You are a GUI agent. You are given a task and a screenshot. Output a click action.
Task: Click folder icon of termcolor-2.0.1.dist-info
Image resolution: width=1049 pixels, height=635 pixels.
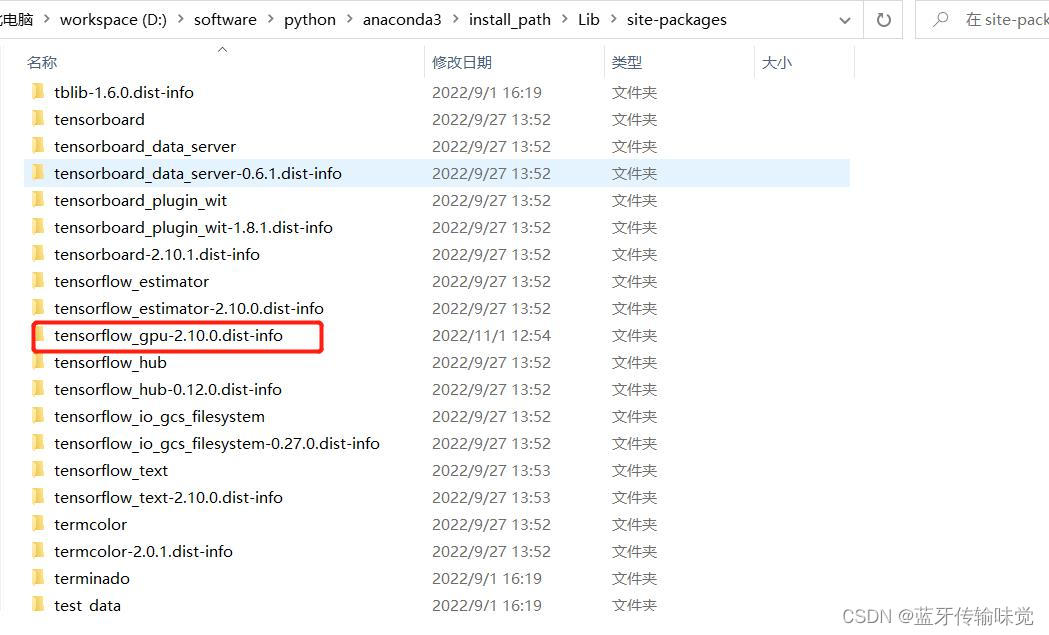click(x=38, y=551)
